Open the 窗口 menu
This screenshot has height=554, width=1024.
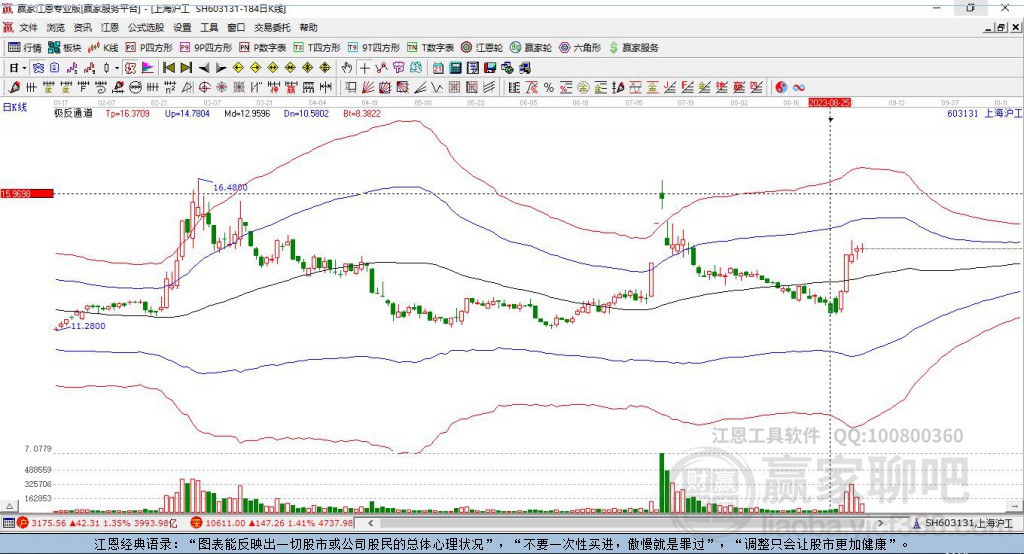pyautogui.click(x=236, y=27)
